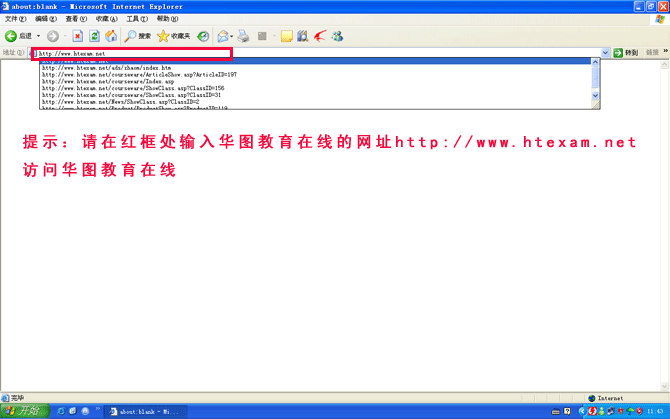Select the courseware/Index.asp suggestion
This screenshot has height=419, width=670.
(315, 81)
